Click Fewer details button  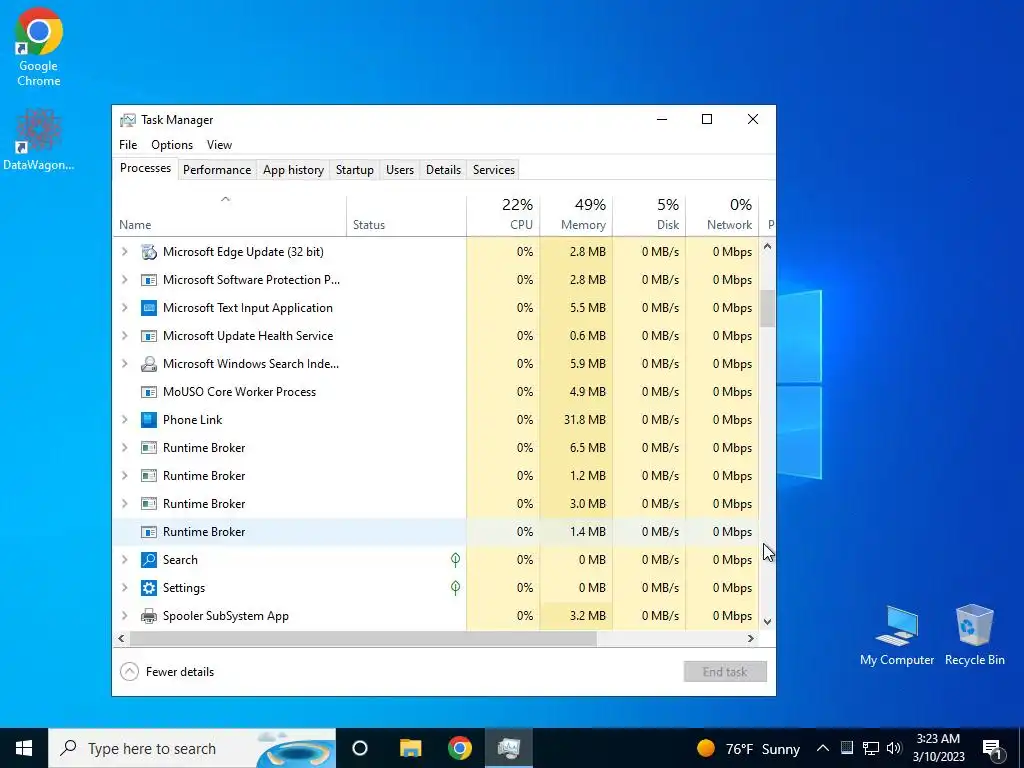(167, 672)
